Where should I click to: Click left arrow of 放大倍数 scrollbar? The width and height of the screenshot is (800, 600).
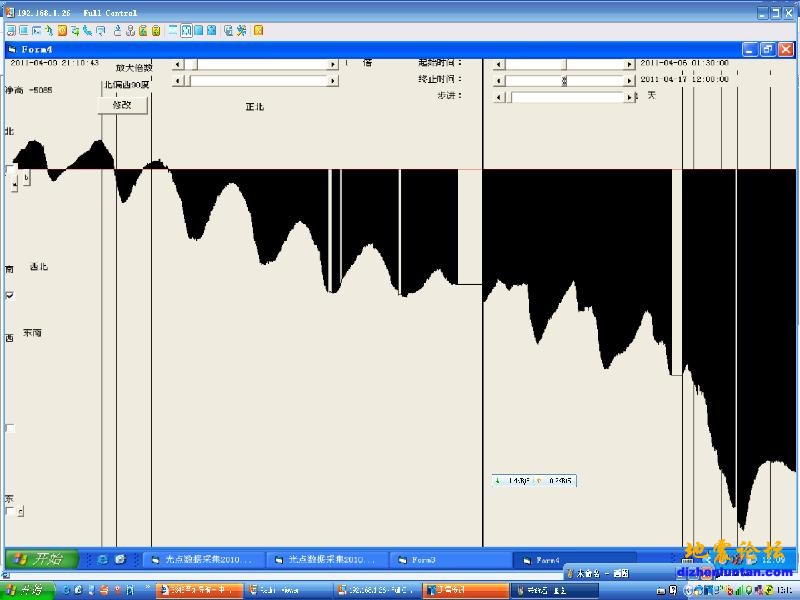click(x=178, y=64)
